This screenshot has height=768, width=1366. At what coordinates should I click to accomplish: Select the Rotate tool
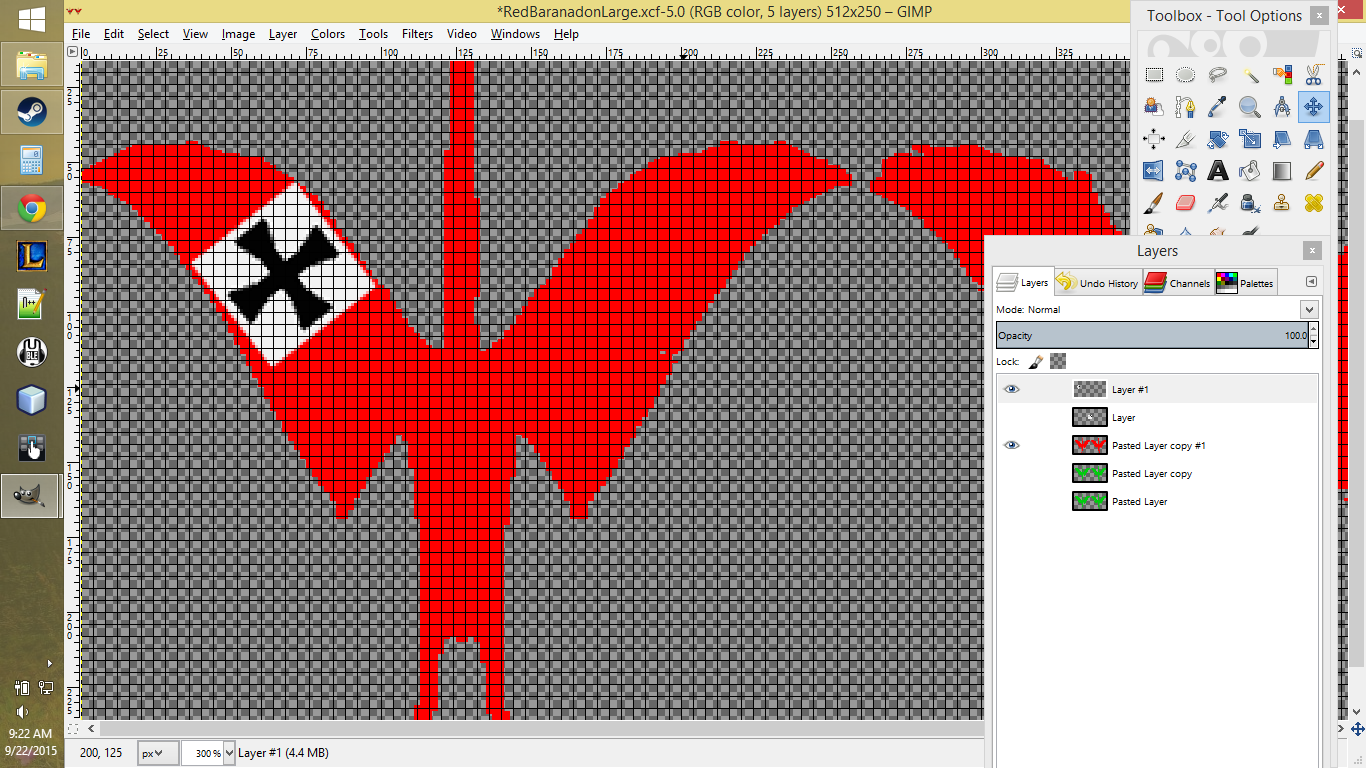tap(1218, 139)
